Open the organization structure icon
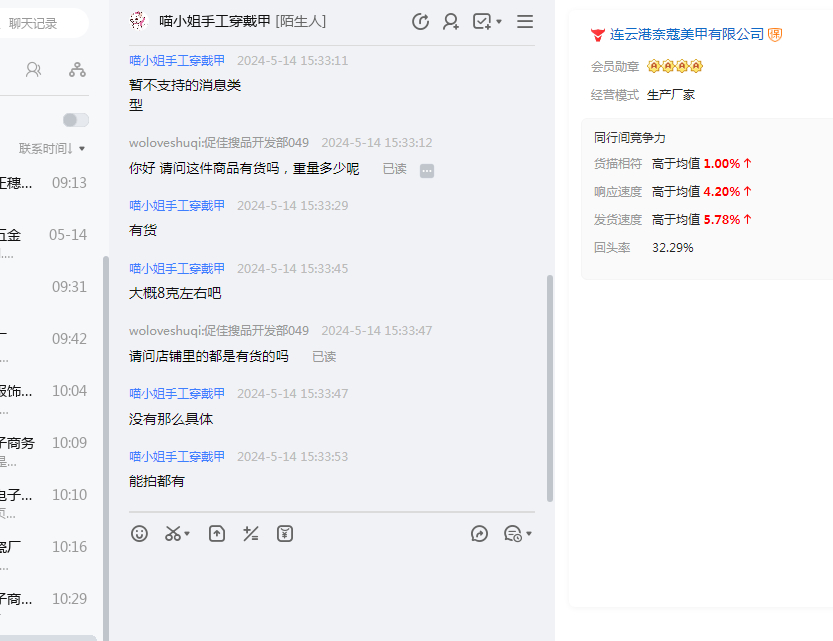Screen dimensions: 833x641 (77, 69)
